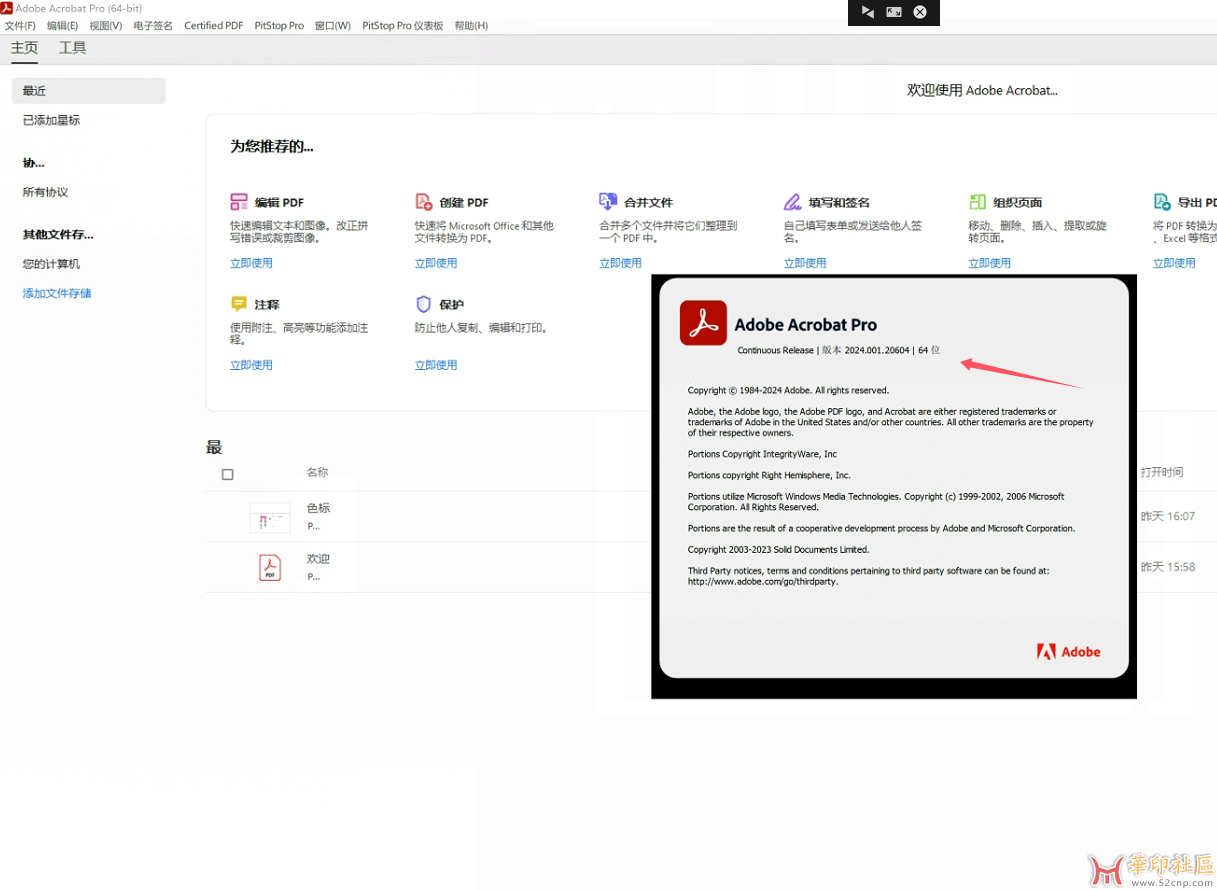Select the 欢迎 file name in the recent list
The image size is (1217, 890).
(318, 559)
